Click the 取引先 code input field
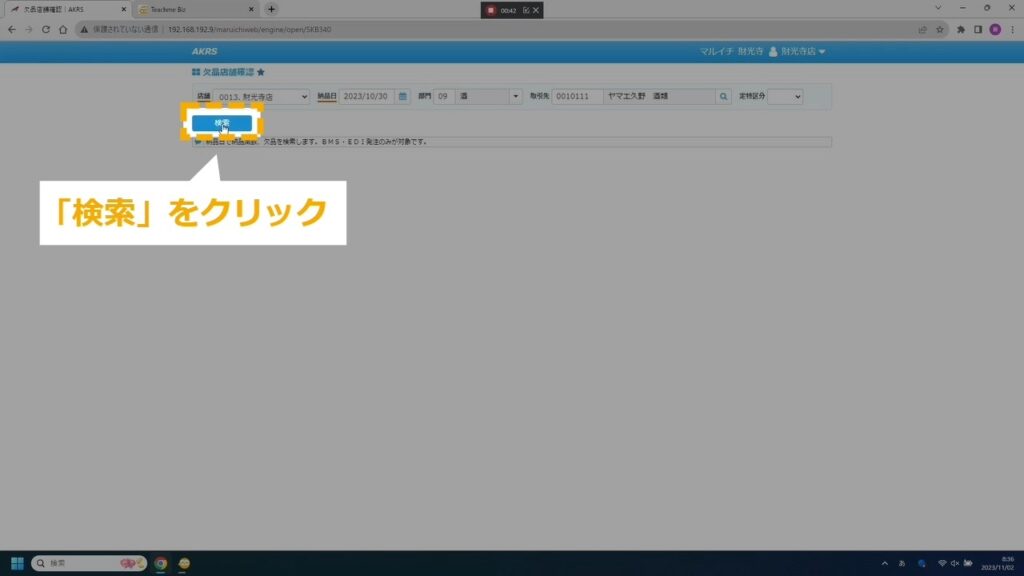The width and height of the screenshot is (1024, 576). (x=577, y=97)
